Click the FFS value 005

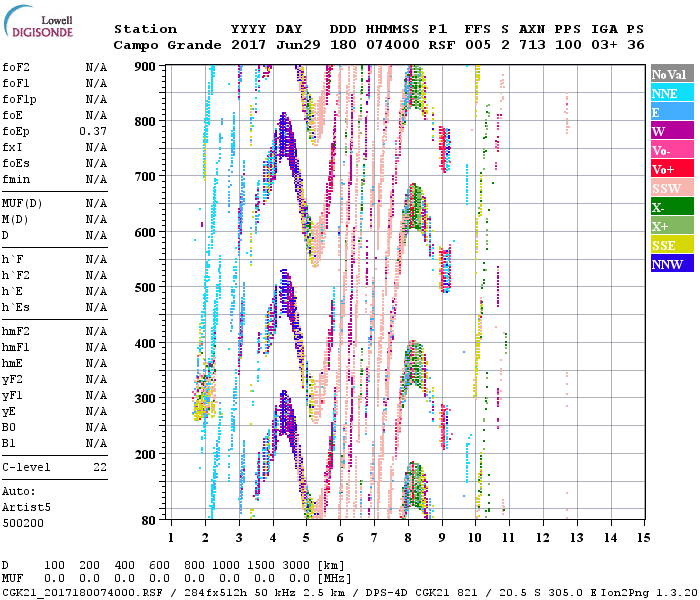(x=478, y=45)
